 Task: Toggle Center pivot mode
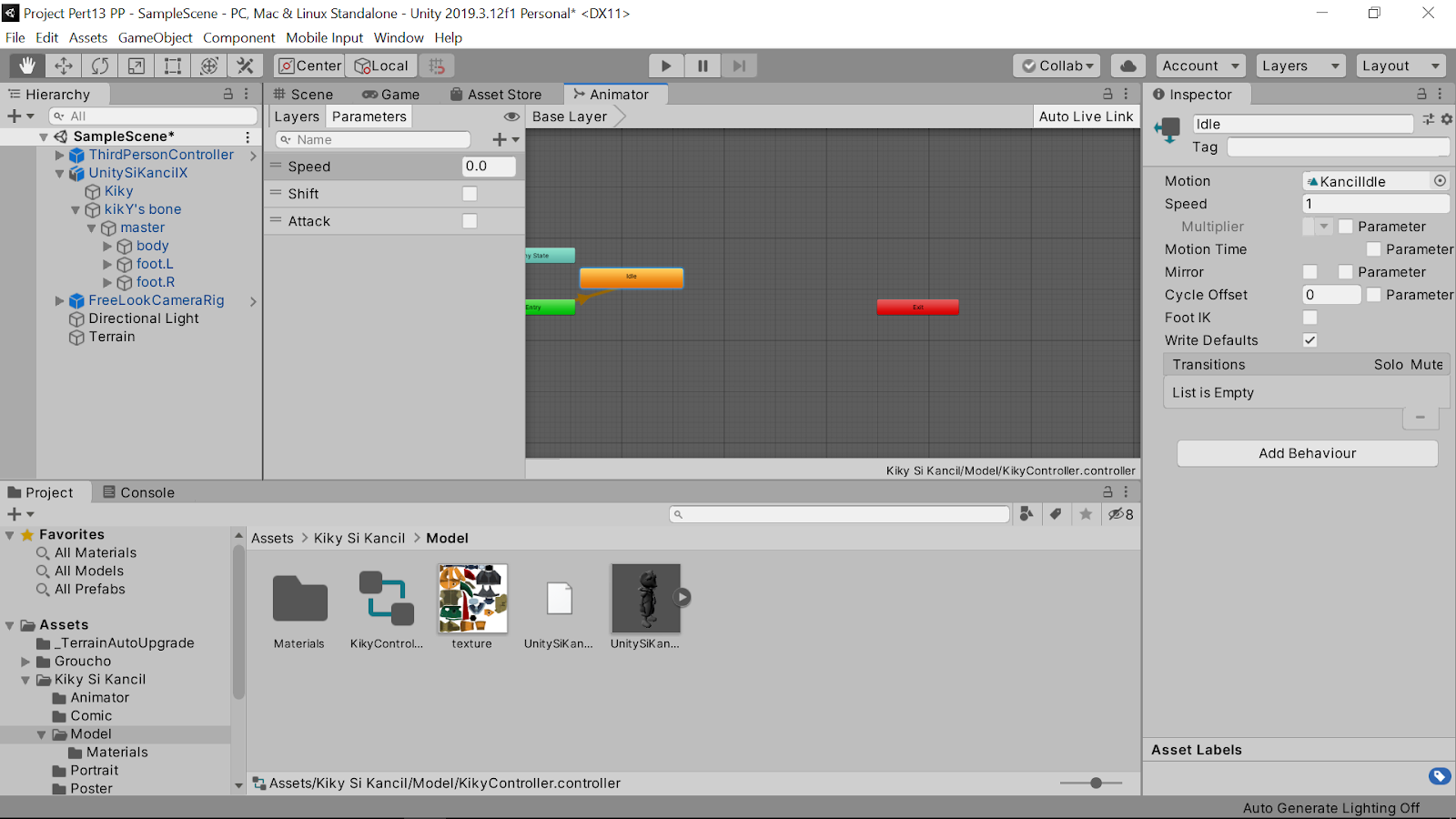click(309, 66)
